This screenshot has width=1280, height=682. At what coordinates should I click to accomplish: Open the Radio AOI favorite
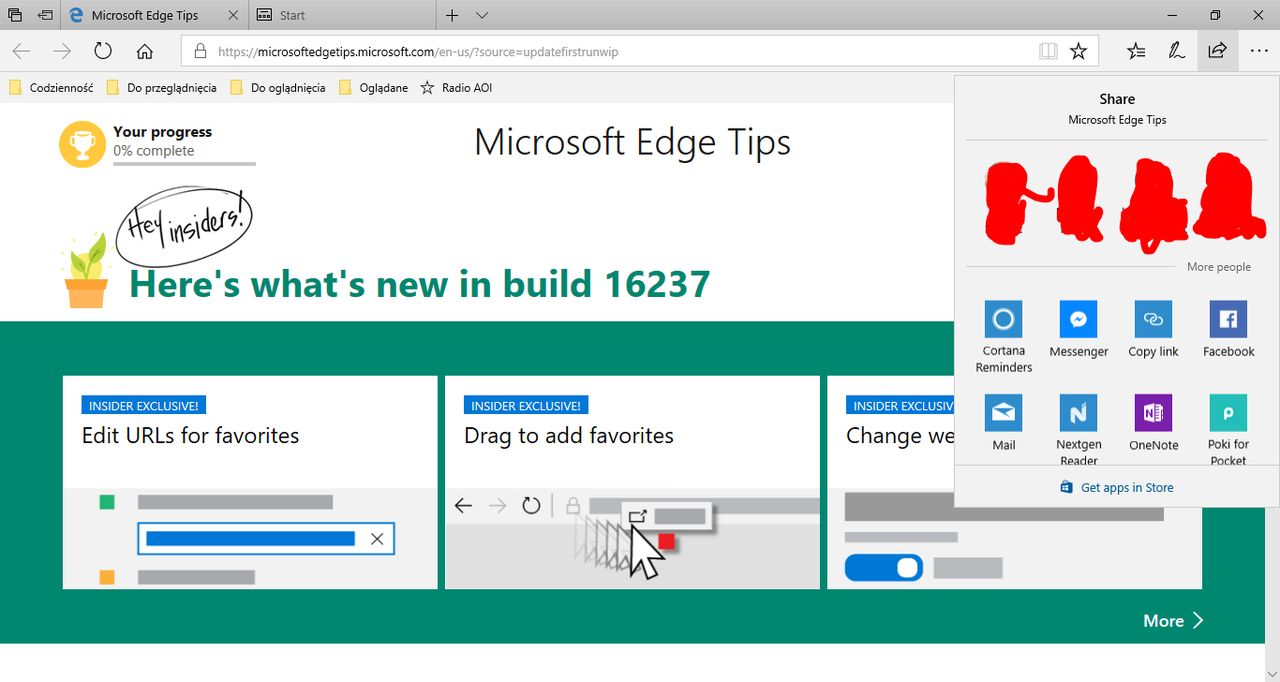(x=456, y=88)
